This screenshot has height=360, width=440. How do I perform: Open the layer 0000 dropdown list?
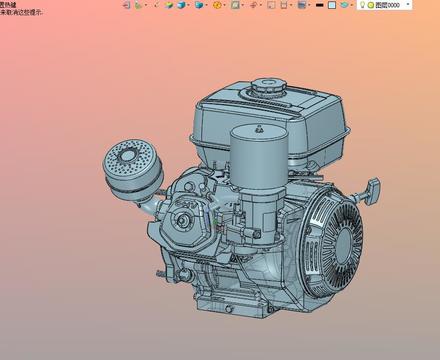coord(408,4)
